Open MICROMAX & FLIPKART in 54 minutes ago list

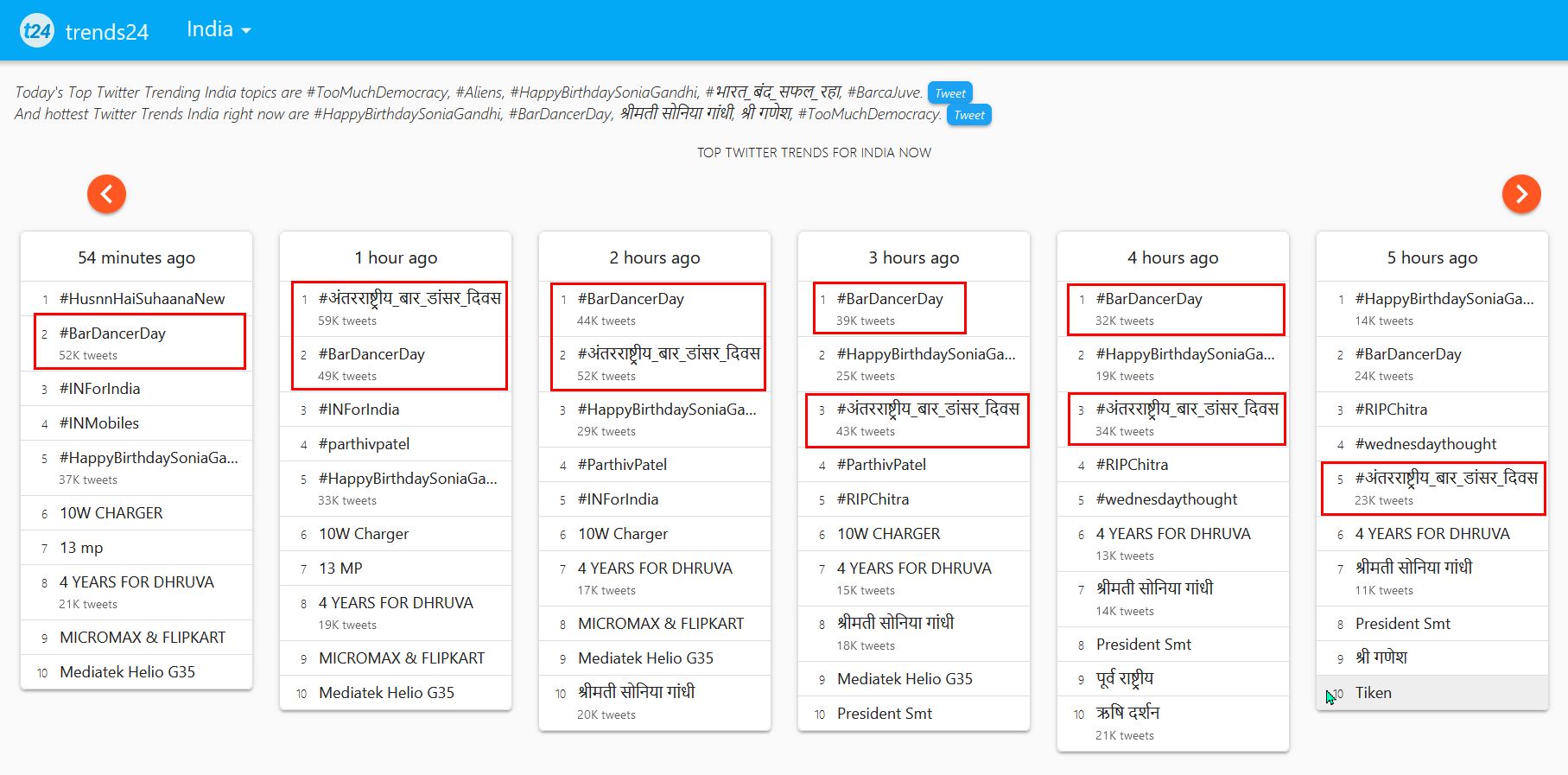click(x=143, y=638)
